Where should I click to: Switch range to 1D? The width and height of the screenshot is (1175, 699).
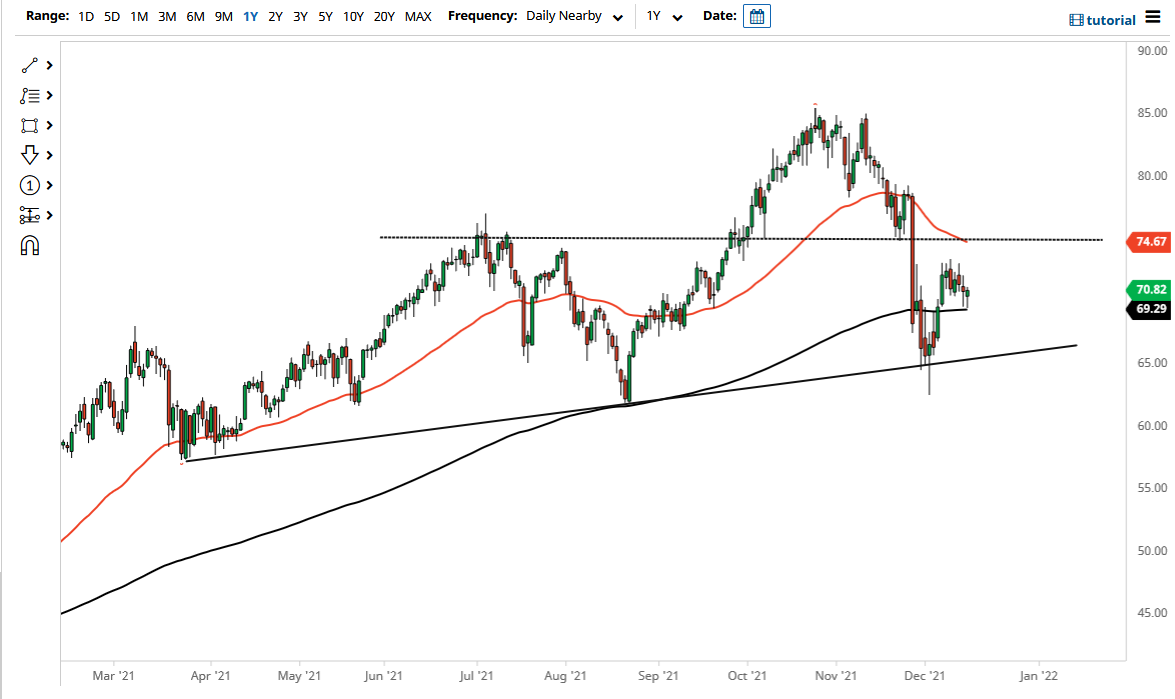(85, 16)
